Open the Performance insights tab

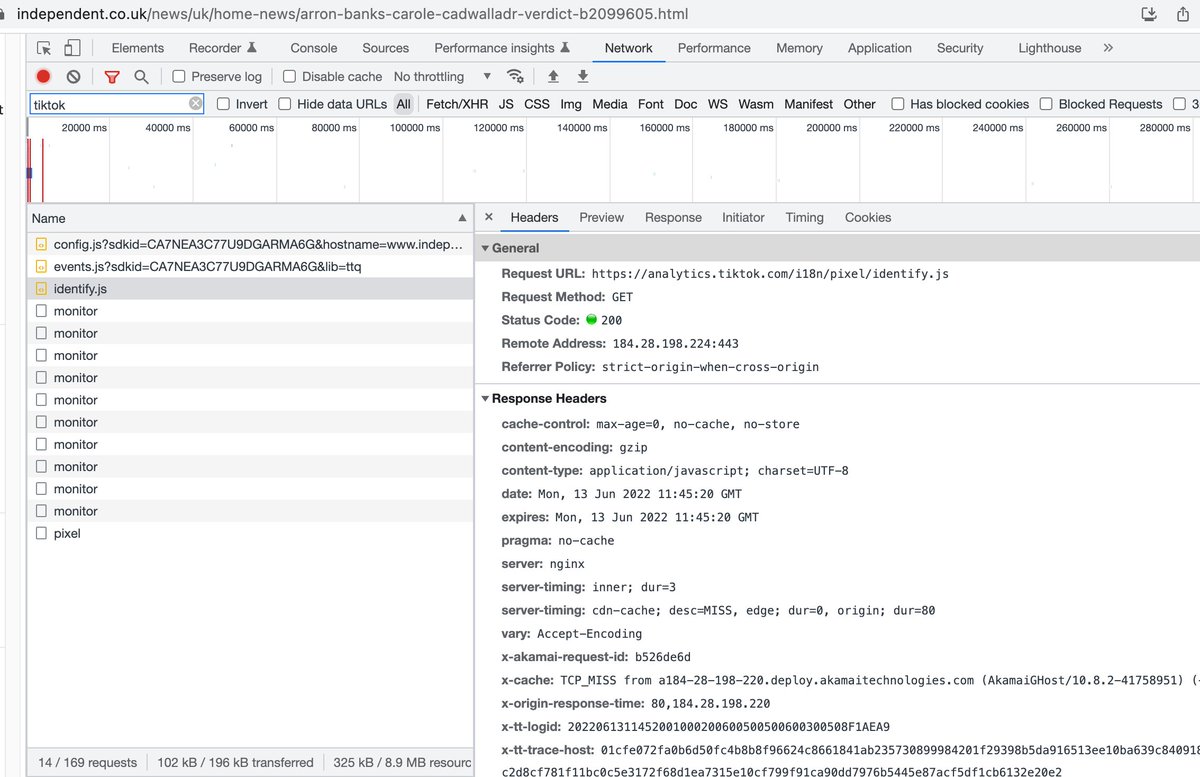[x=502, y=48]
